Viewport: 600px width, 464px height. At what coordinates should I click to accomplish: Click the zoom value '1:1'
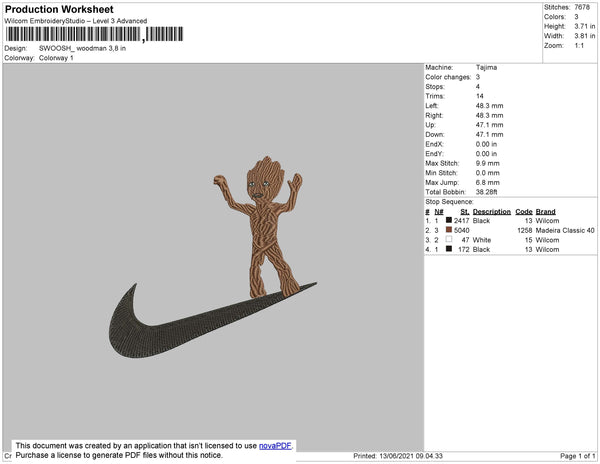pos(579,46)
